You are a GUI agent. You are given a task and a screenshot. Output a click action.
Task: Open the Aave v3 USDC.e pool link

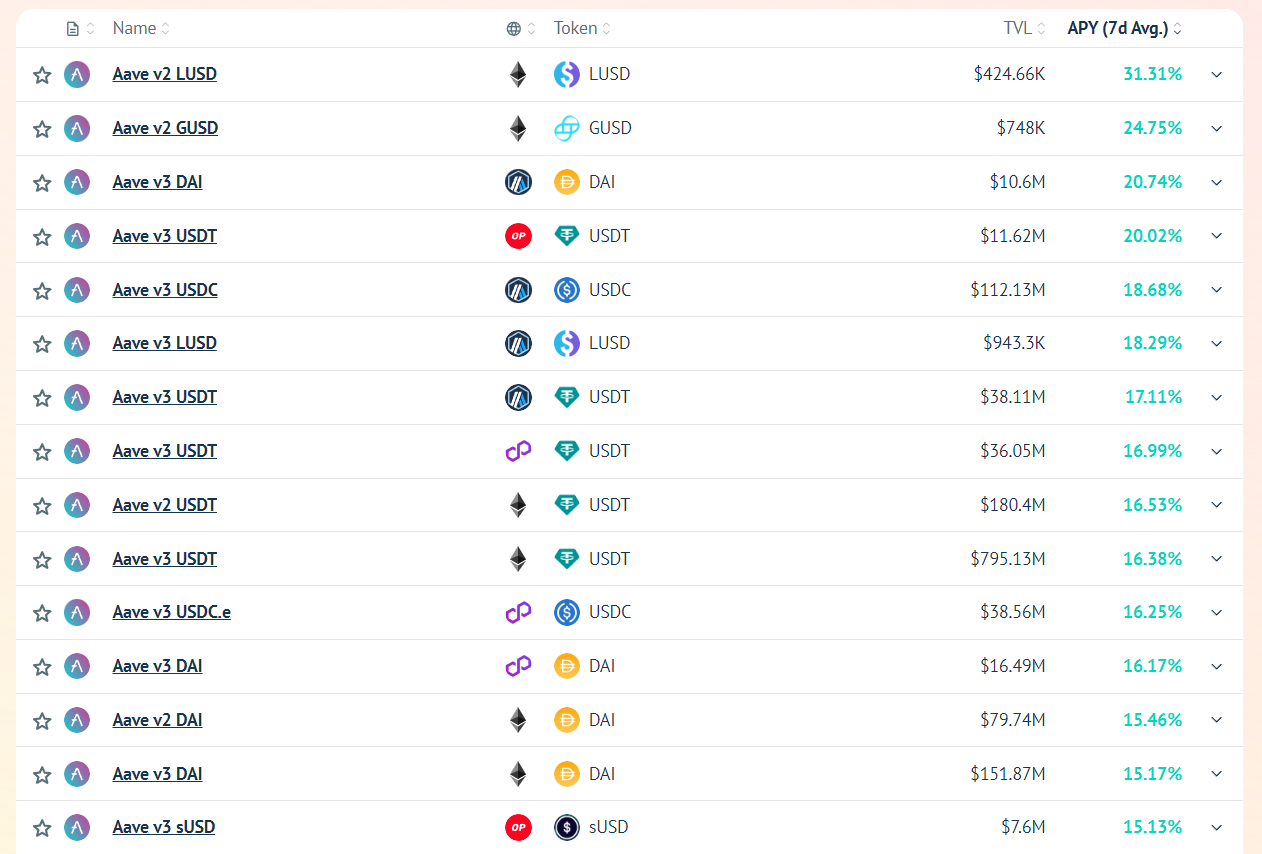[172, 612]
